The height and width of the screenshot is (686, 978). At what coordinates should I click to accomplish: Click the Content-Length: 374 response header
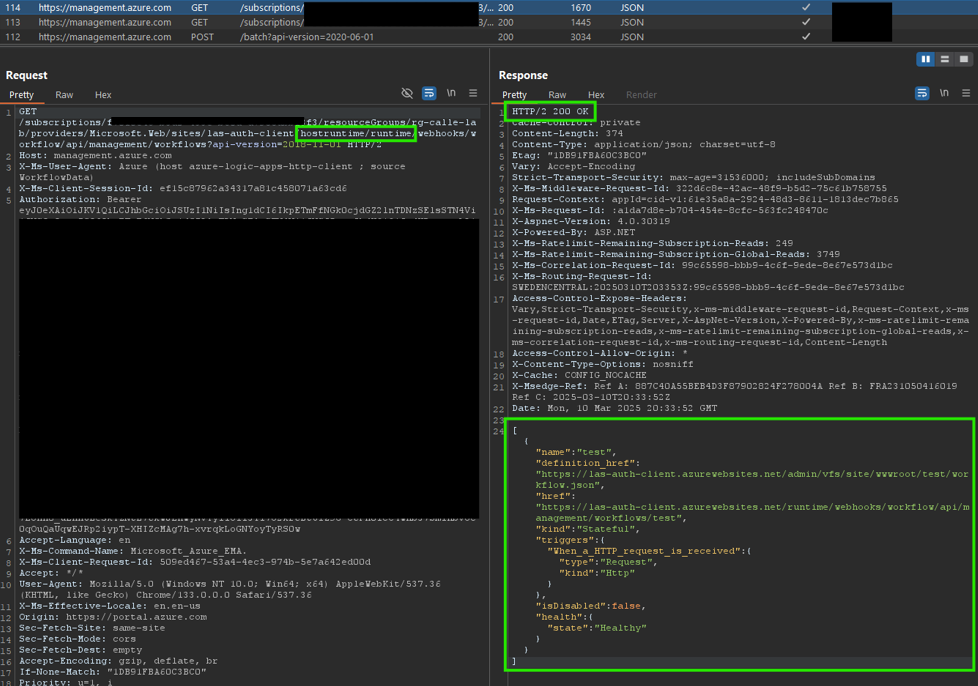click(x=568, y=133)
